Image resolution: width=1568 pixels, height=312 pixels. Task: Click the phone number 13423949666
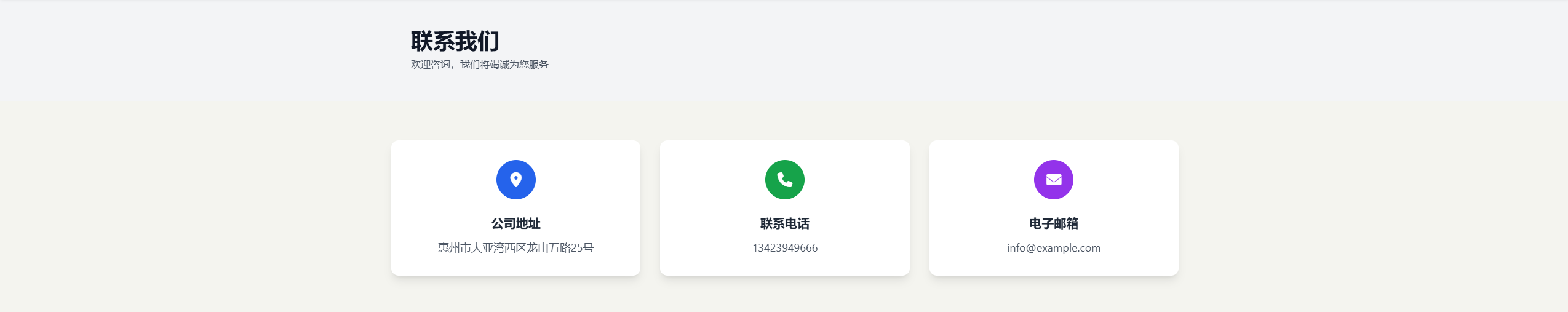point(785,248)
